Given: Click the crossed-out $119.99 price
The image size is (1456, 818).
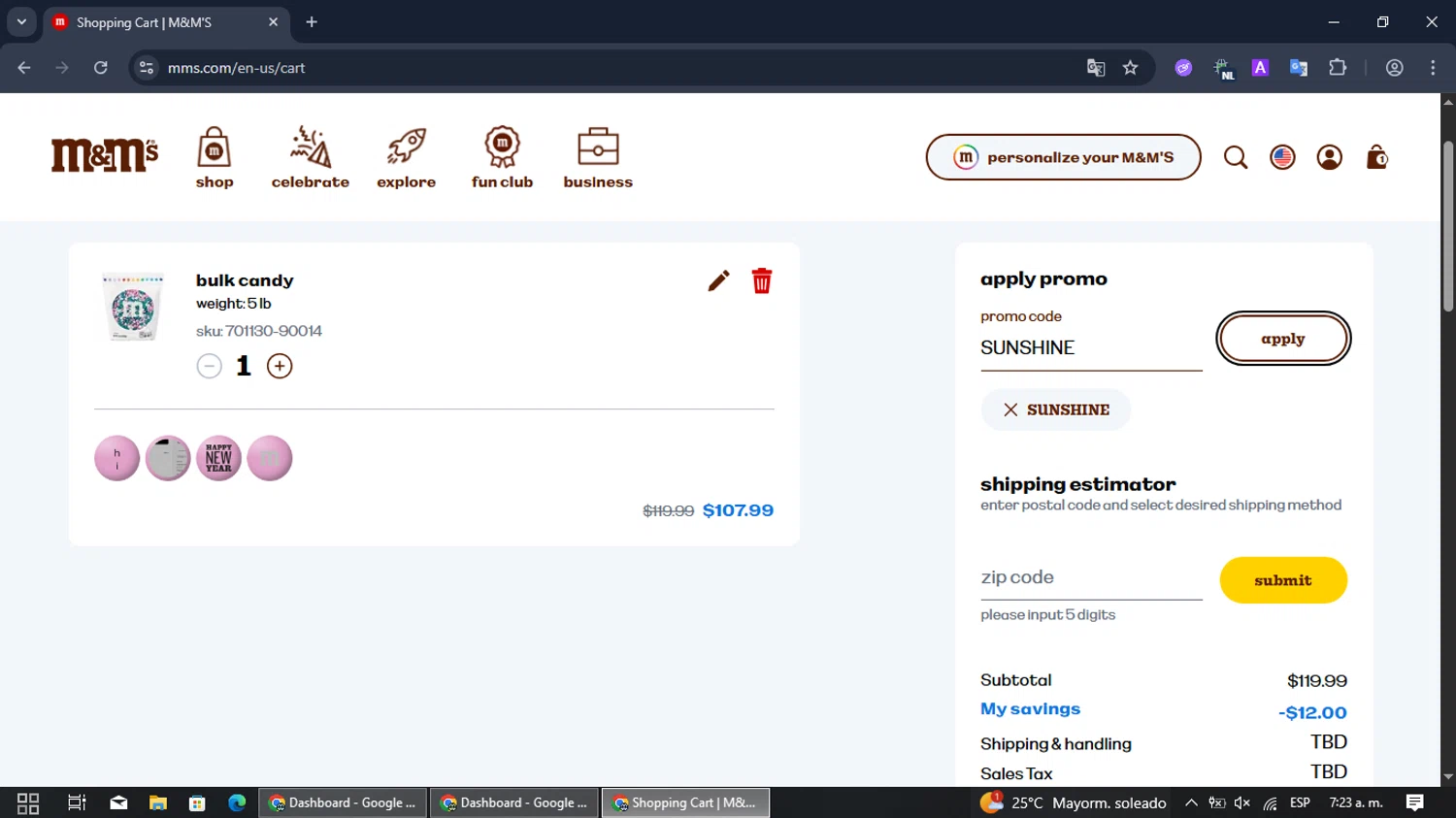Looking at the screenshot, I should (668, 511).
